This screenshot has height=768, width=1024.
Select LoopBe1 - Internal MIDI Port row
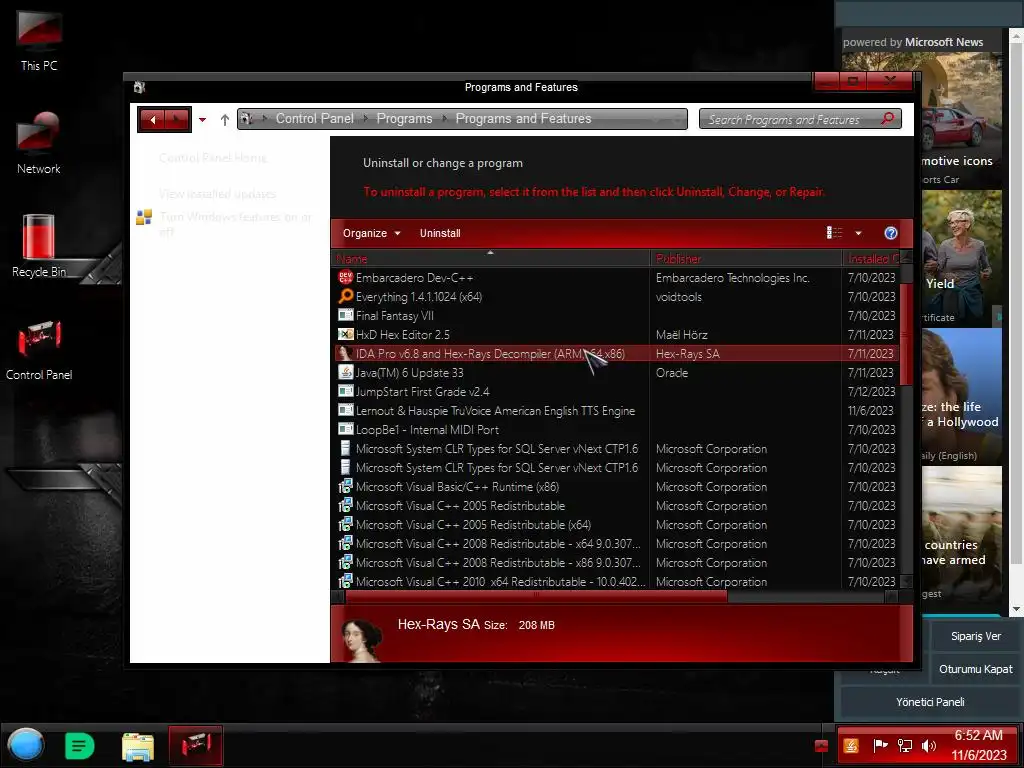point(616,429)
